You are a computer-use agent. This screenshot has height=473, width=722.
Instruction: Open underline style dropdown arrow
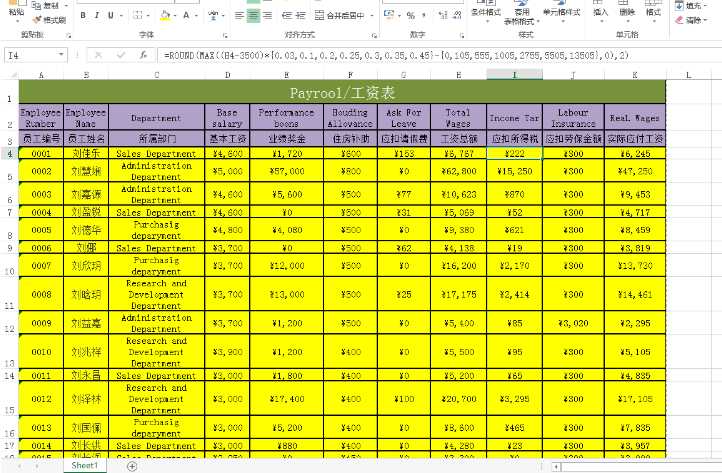(x=121, y=16)
